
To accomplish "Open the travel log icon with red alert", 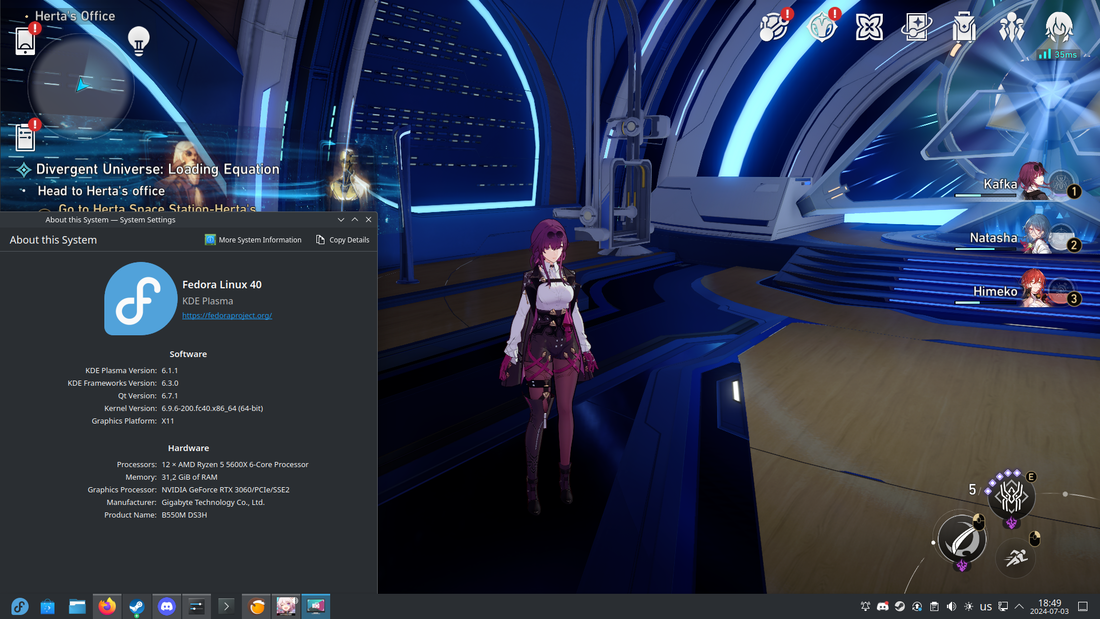I will click(x=822, y=27).
